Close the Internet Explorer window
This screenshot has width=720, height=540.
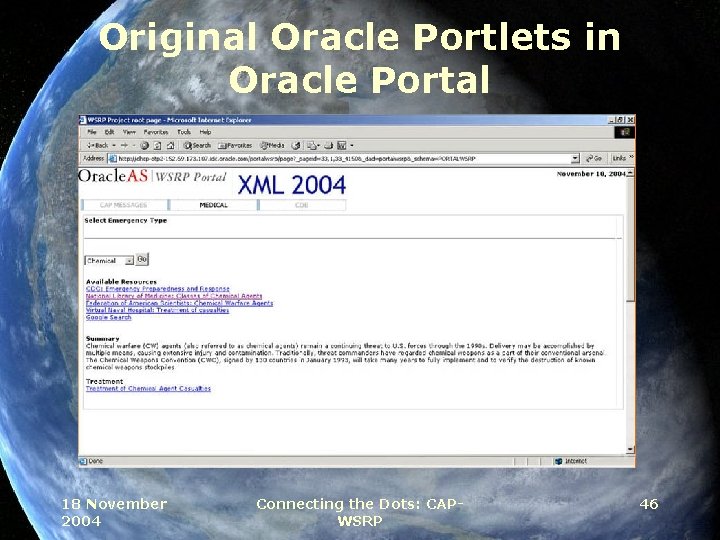[630, 120]
